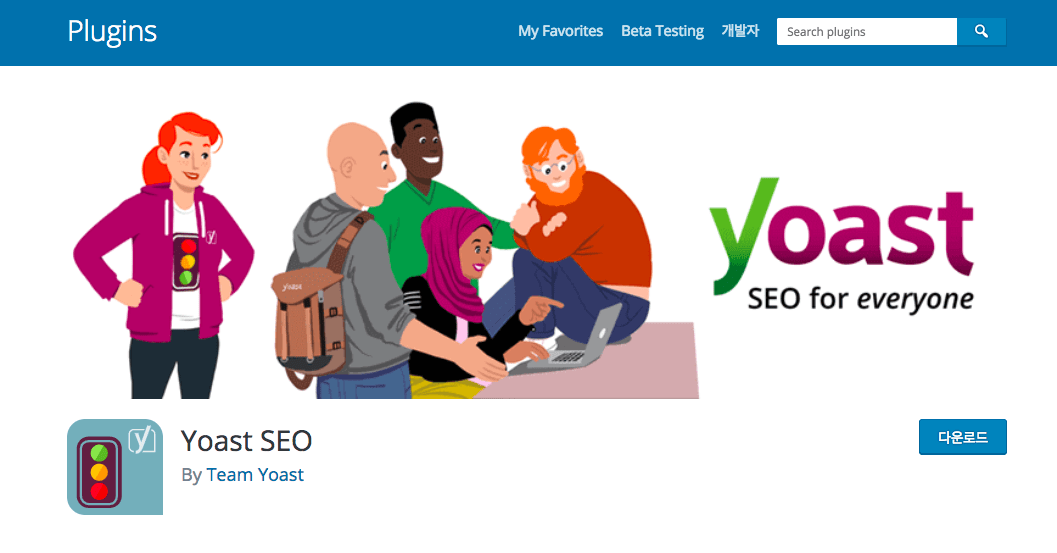The image size is (1057, 553).
Task: Click the red-haired woman in purple hoodie
Action: 164,255
